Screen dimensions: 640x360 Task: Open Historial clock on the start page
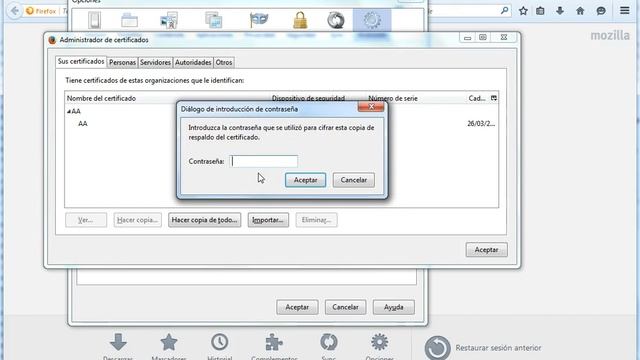tap(220, 342)
